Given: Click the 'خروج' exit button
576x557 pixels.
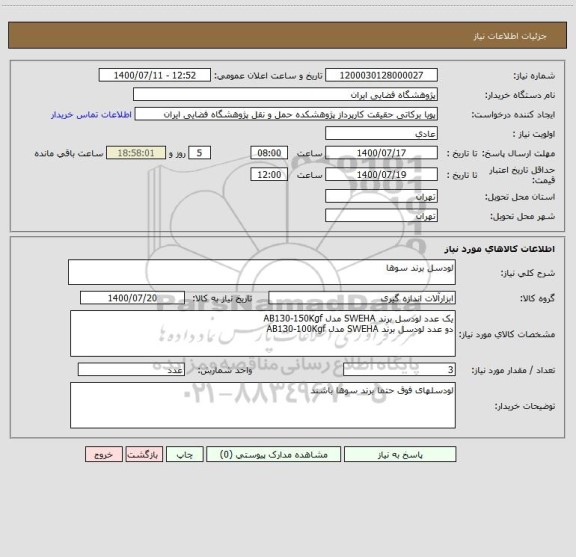Looking at the screenshot, I should (104, 454).
